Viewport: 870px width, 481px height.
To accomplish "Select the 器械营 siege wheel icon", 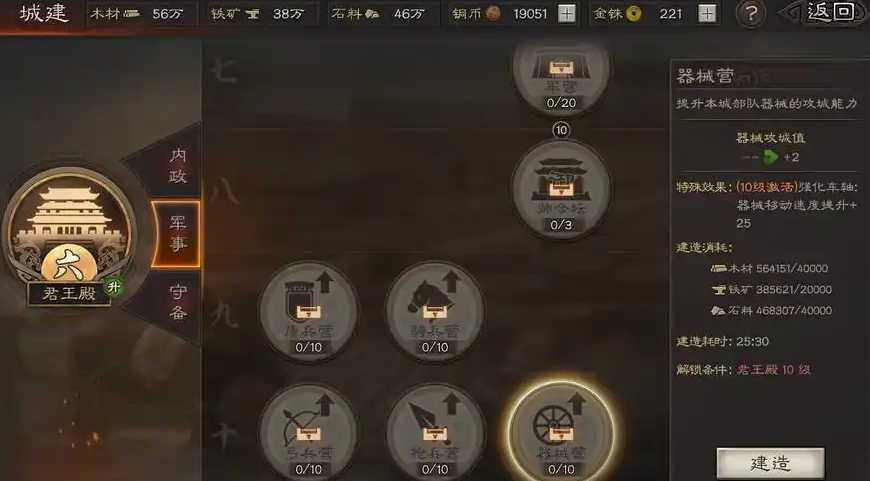I will (561, 433).
